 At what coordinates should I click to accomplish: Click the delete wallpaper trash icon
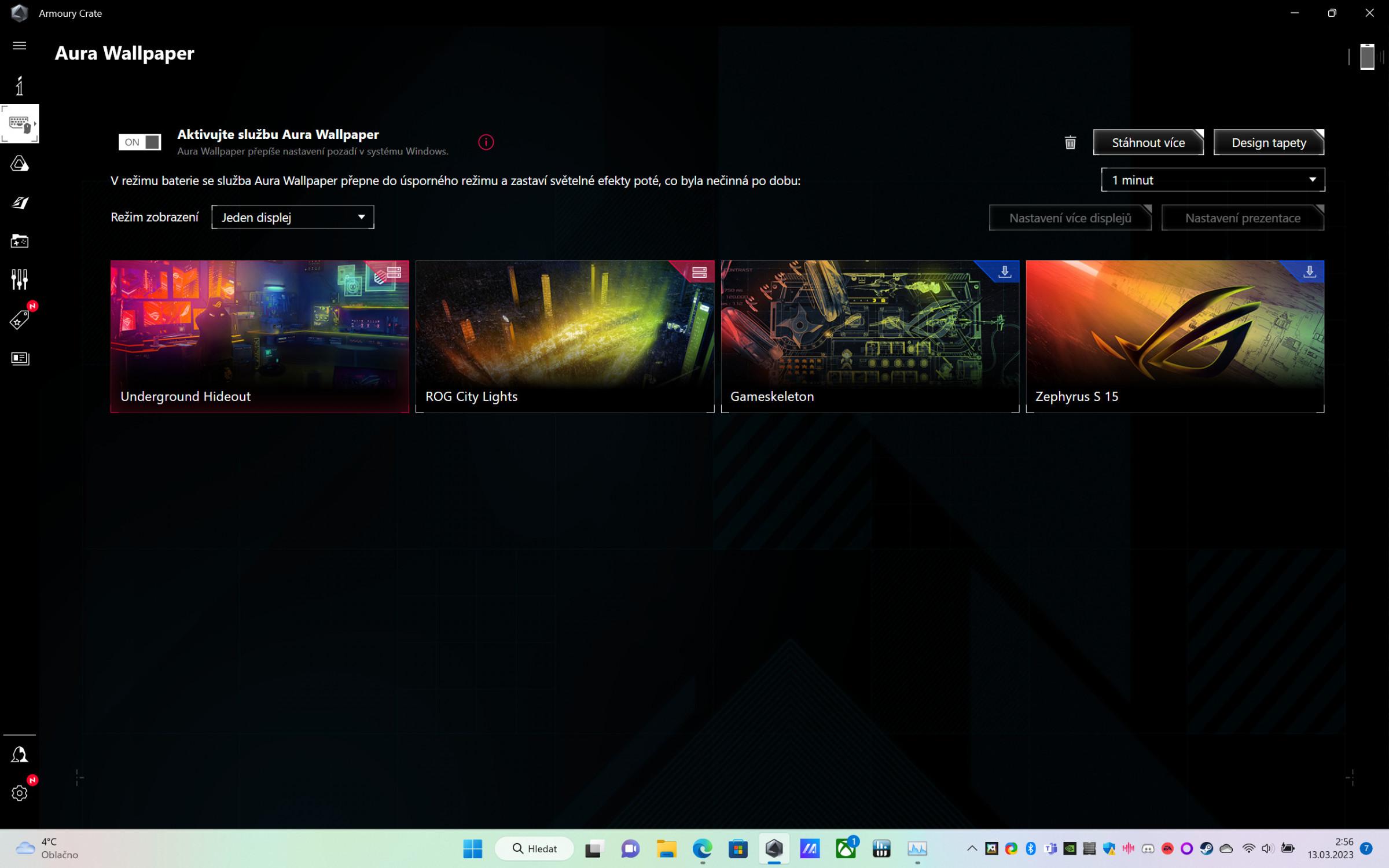1070,142
